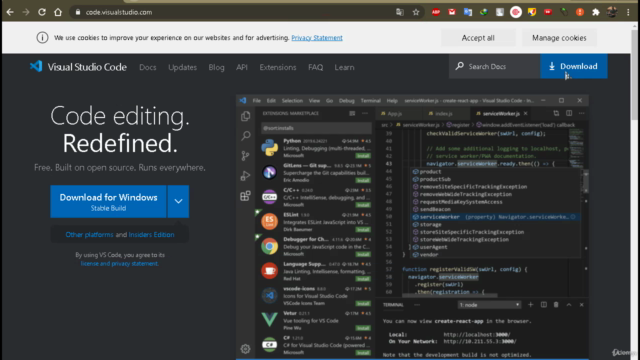Bookmark this page with the star icon
640x360 pixels.
tap(416, 12)
